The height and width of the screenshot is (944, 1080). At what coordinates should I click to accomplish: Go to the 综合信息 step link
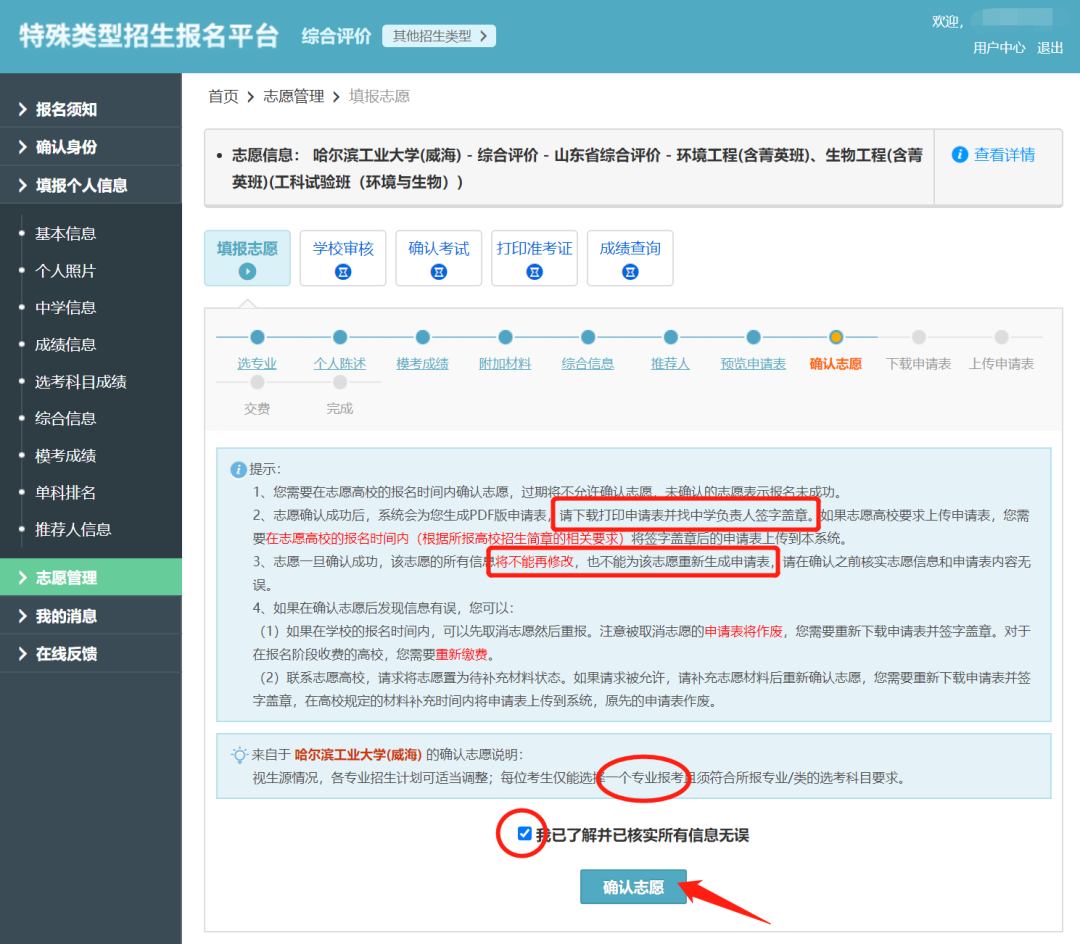pos(588,364)
